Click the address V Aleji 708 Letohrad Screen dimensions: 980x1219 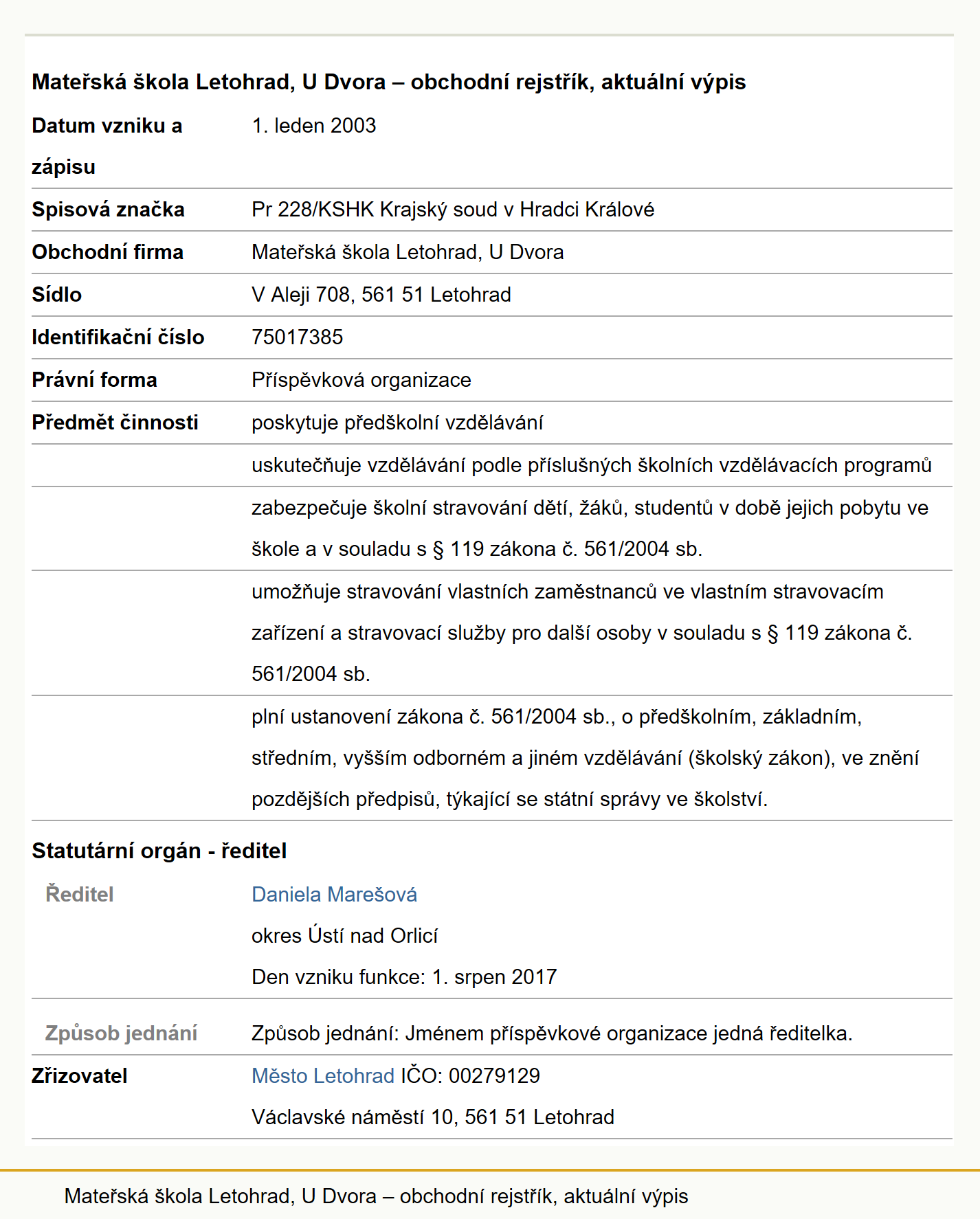(x=381, y=295)
